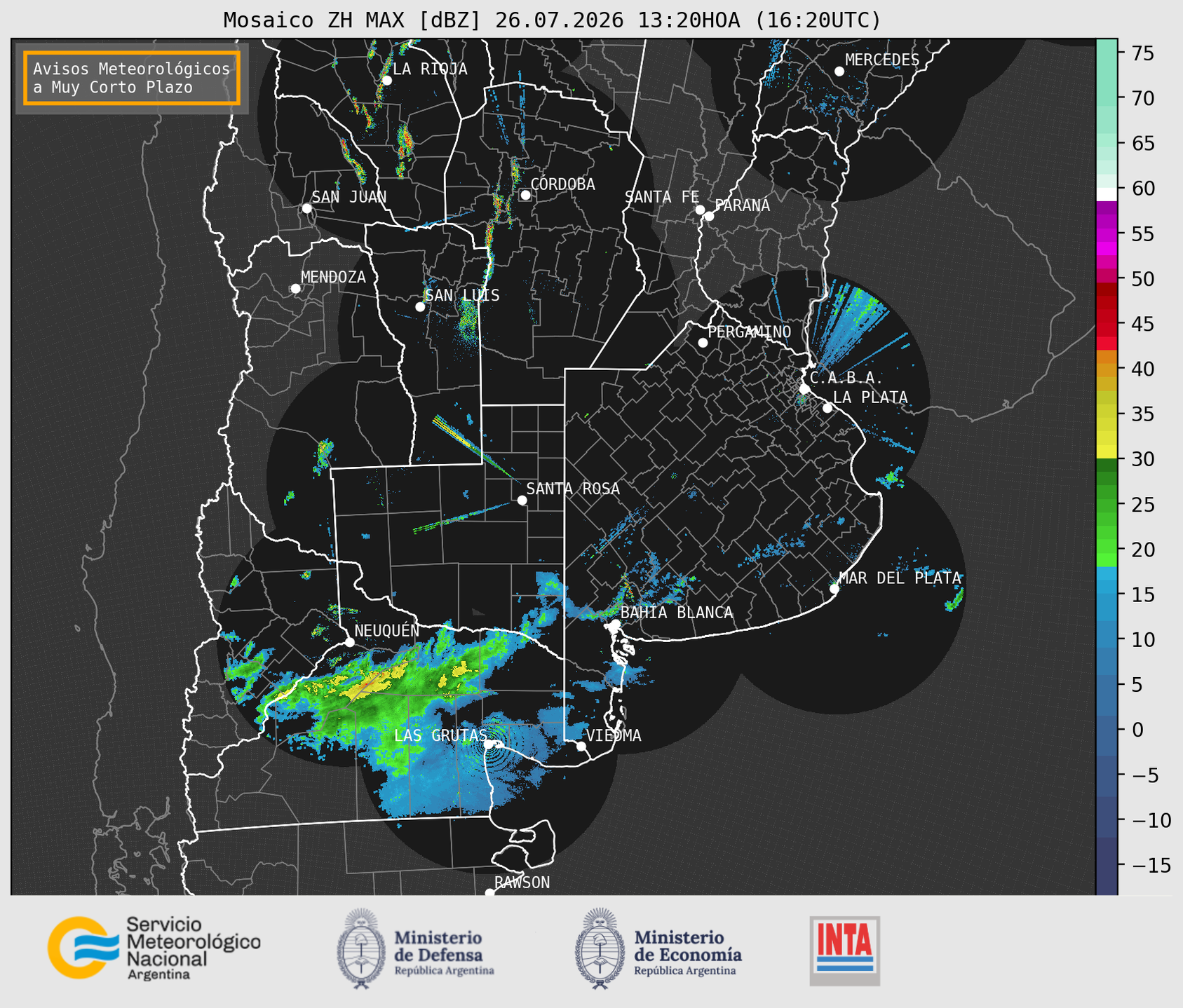Image resolution: width=1183 pixels, height=1008 pixels.
Task: Click the Viedma city marker dot
Action: [x=581, y=746]
